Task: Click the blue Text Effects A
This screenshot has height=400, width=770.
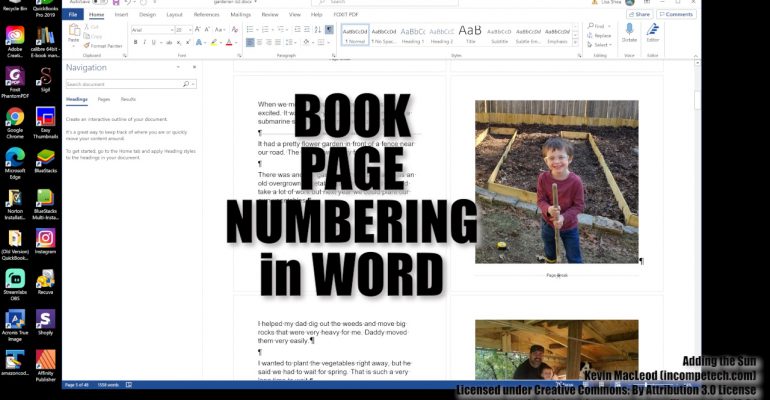Action: point(199,43)
